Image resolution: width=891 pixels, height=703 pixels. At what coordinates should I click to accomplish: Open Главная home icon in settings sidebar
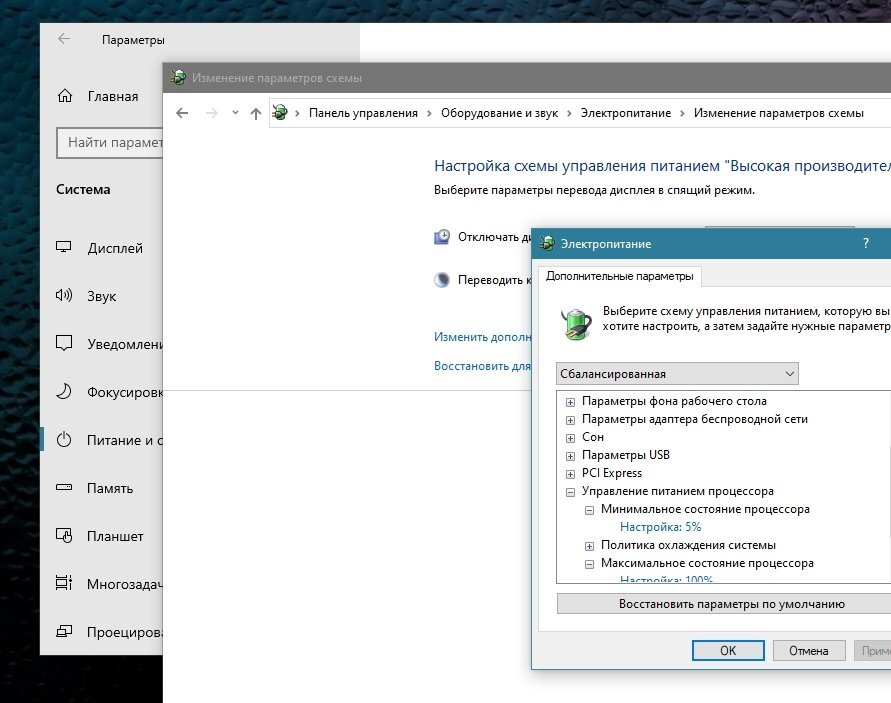click(x=65, y=97)
